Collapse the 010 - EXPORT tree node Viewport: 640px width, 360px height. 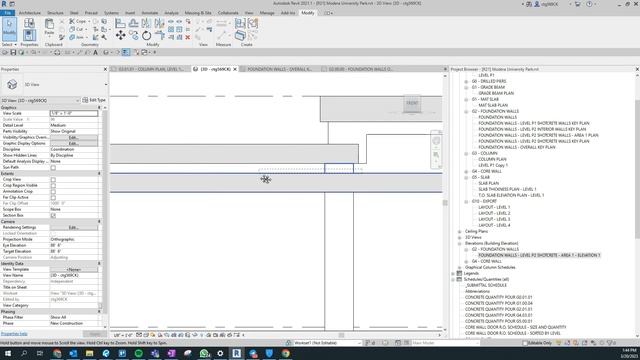coord(466,202)
